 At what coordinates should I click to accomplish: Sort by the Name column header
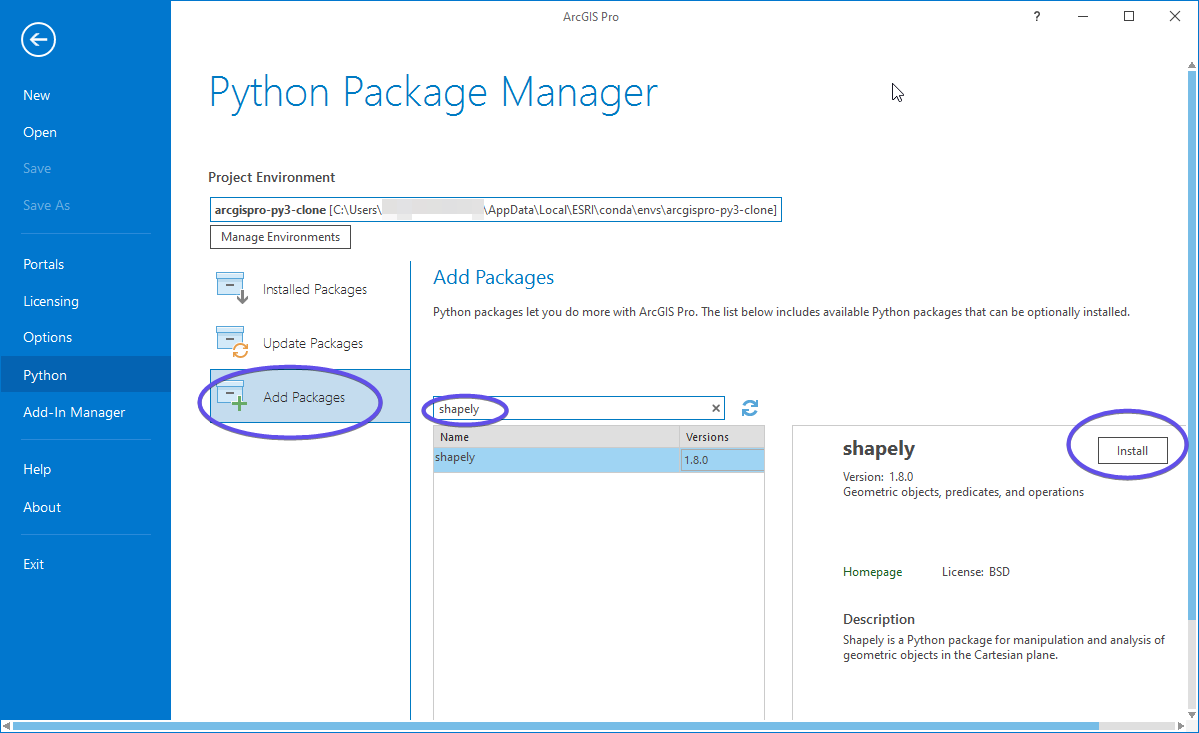point(556,437)
